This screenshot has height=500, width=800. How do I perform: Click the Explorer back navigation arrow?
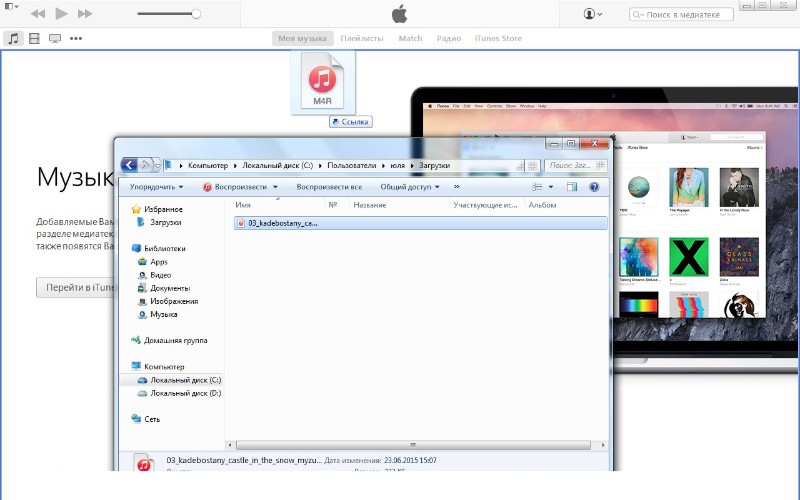[x=130, y=165]
